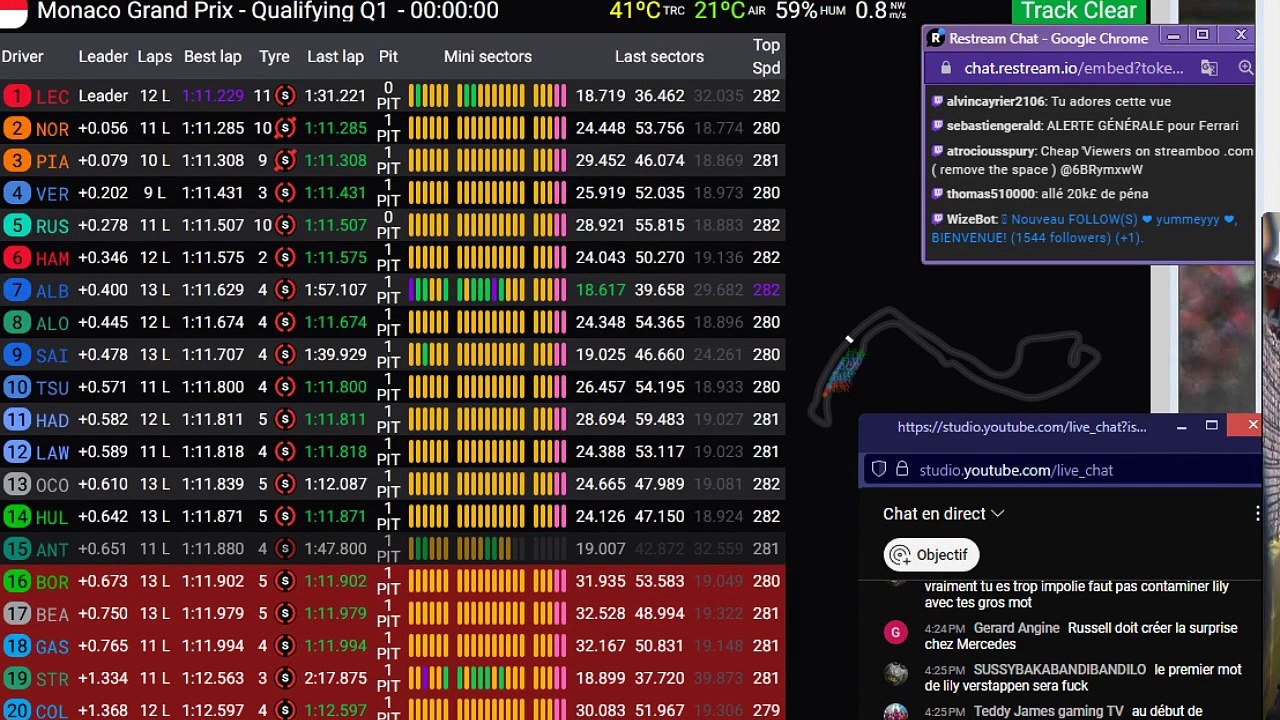Click GAS gap +0.765 in Leader column
1280x720 pixels.
(x=103, y=646)
